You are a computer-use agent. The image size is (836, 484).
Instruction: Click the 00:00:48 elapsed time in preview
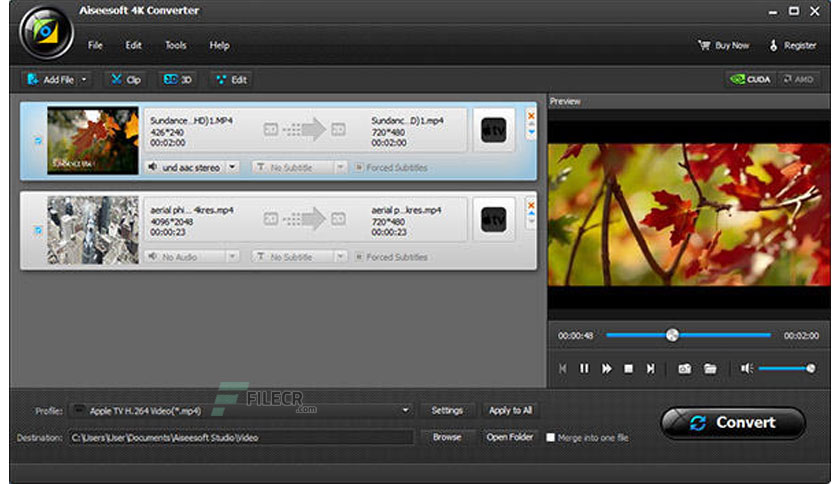point(575,336)
